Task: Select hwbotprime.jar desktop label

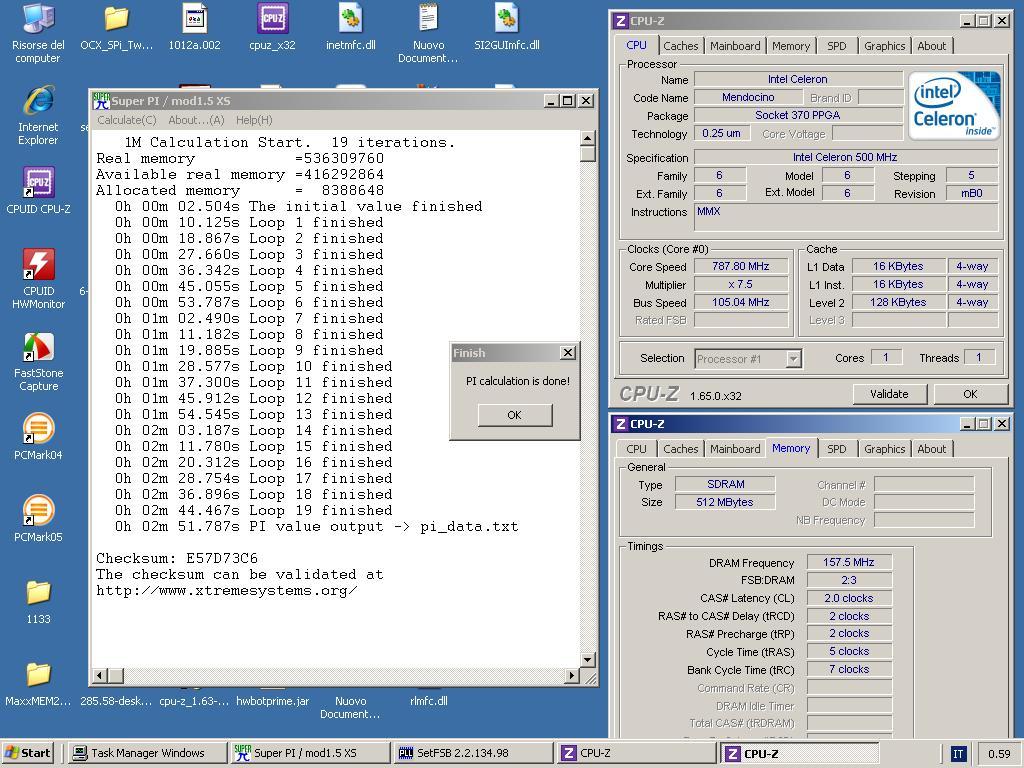Action: coord(272,701)
